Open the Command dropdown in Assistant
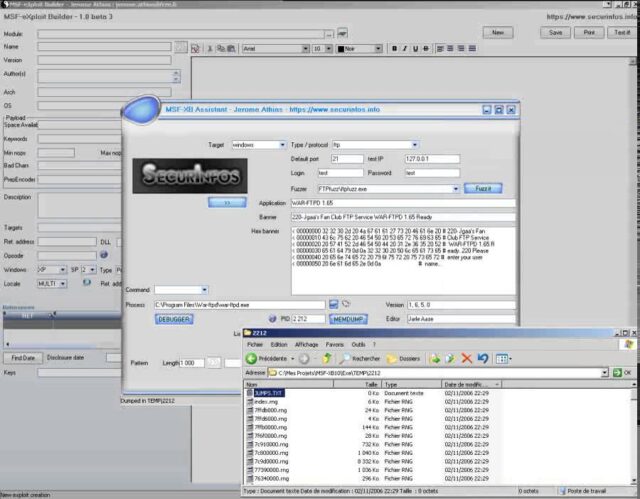 204,290
